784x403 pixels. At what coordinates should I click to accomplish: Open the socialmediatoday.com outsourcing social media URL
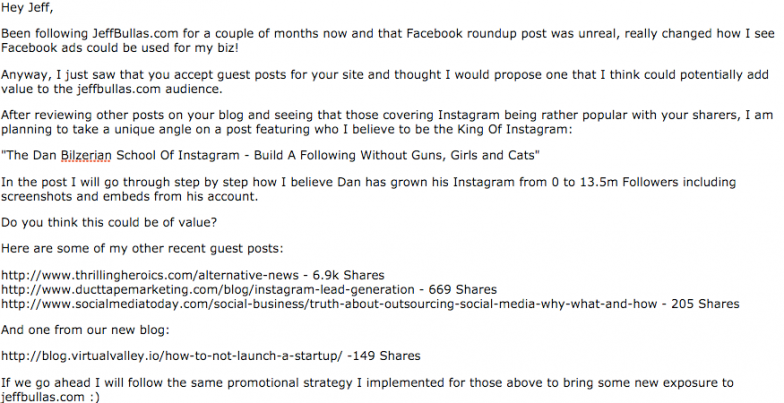click(x=329, y=304)
